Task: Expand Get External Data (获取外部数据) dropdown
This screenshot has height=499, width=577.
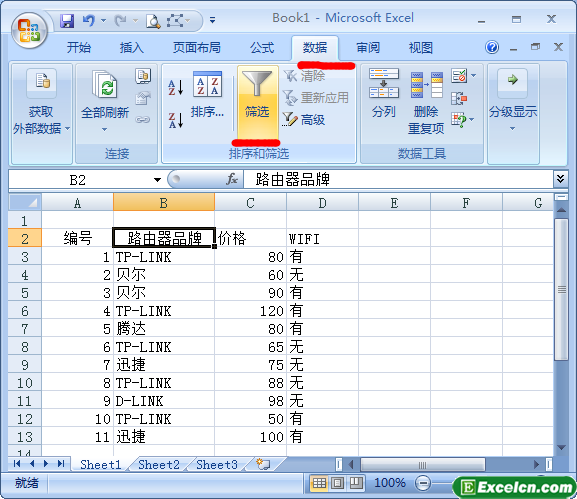Action: coord(68,128)
